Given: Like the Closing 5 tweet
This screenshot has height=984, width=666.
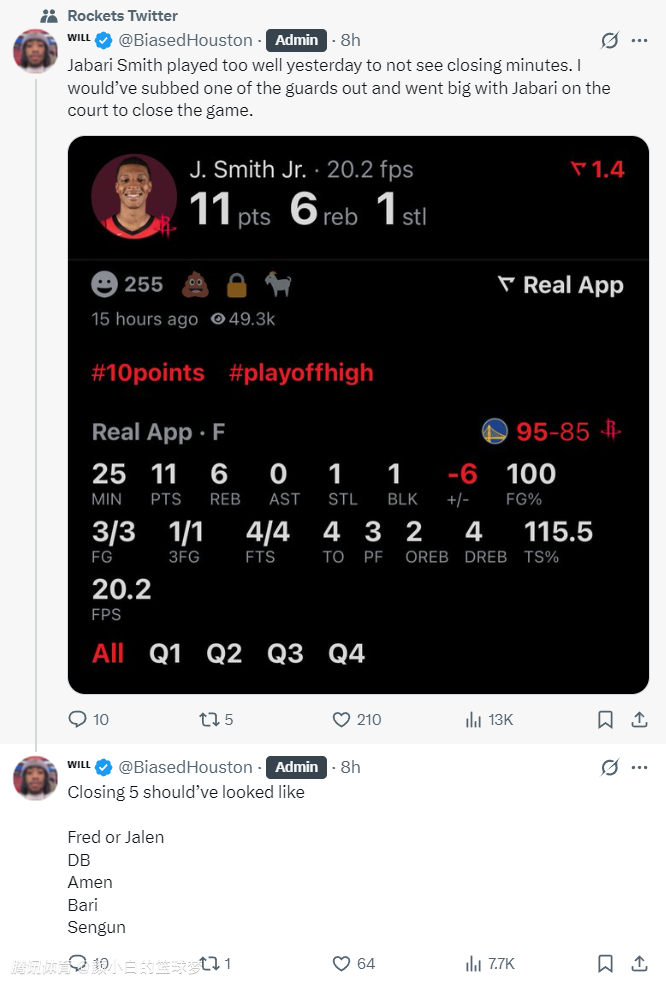Looking at the screenshot, I should (342, 964).
